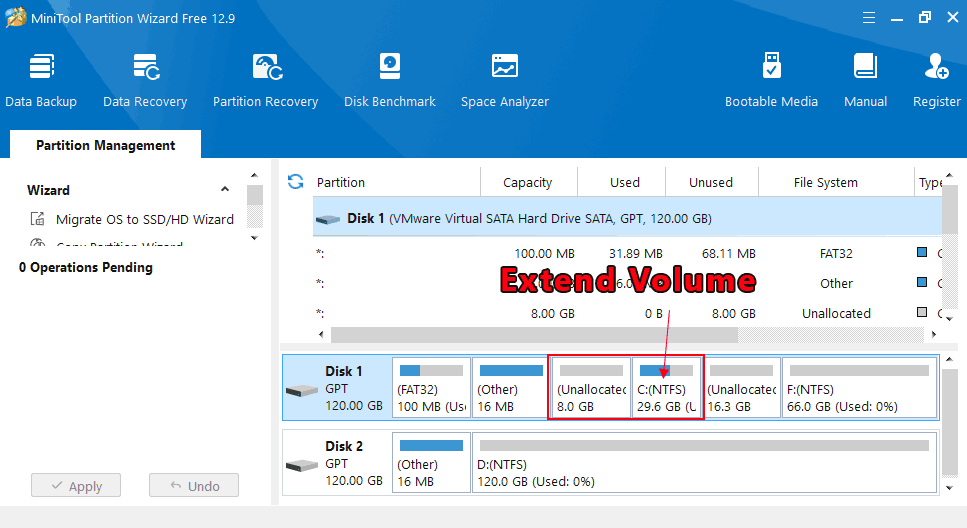
Task: Select the C:(NTFS) partition in disk map
Action: 667,388
